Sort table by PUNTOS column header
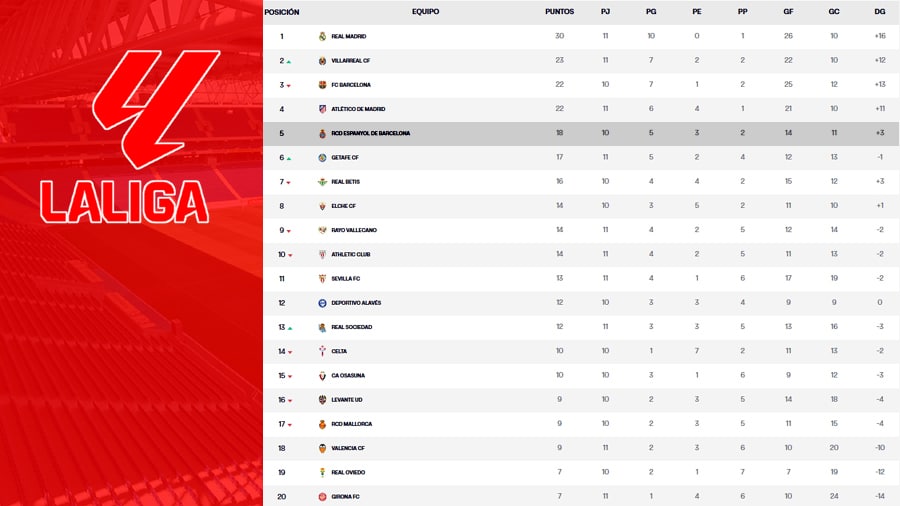900x506 pixels. click(x=559, y=12)
